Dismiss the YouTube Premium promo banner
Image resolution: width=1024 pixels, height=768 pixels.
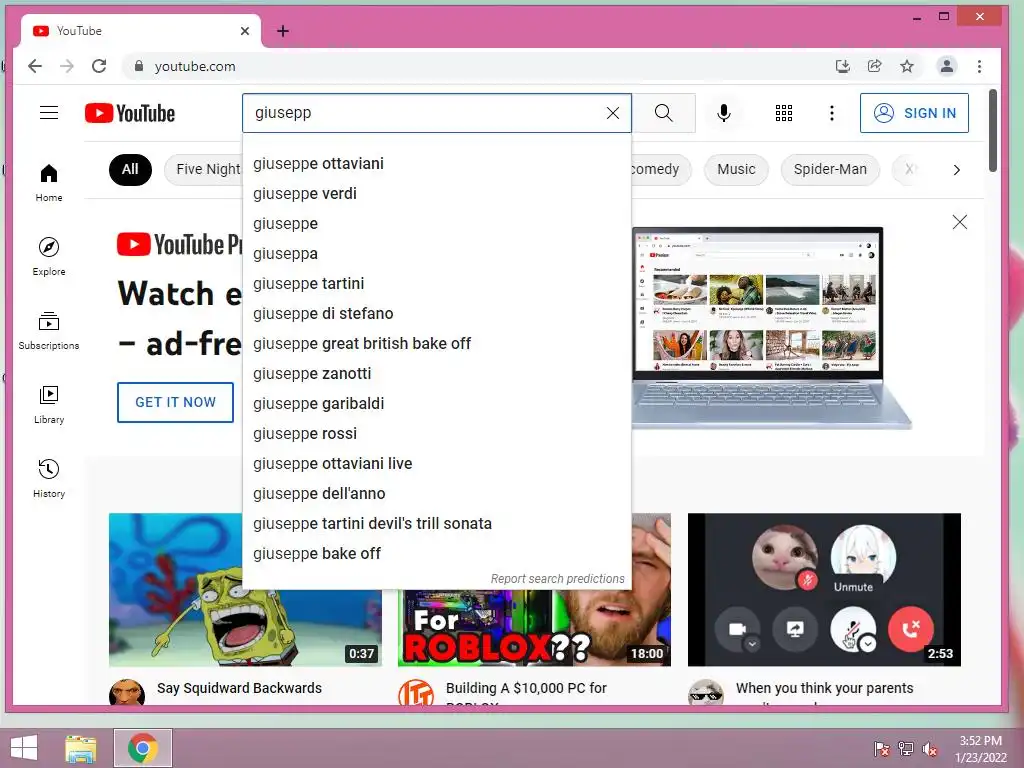pyautogui.click(x=959, y=222)
